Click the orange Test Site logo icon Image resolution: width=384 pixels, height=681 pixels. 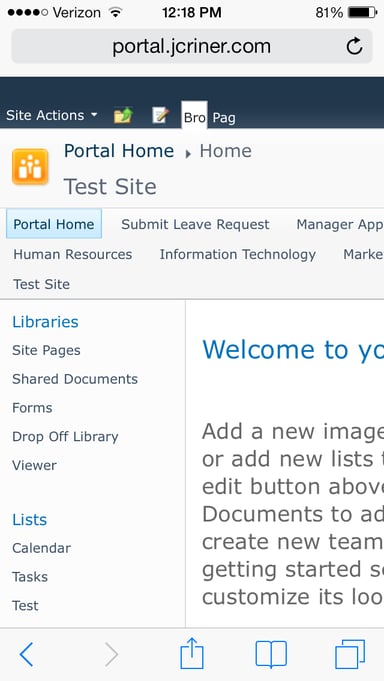coord(30,167)
